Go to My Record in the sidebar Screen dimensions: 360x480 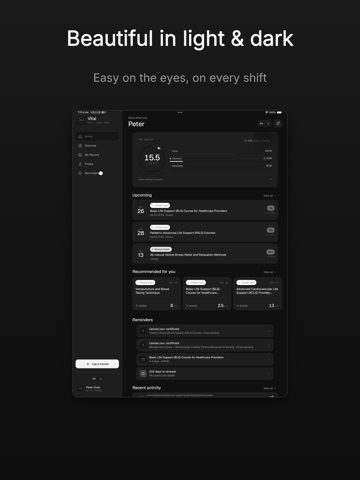[x=97, y=155]
